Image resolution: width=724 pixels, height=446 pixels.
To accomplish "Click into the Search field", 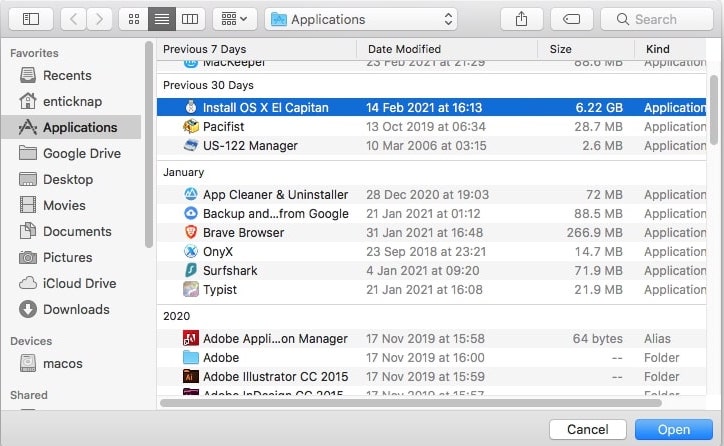I will click(657, 19).
